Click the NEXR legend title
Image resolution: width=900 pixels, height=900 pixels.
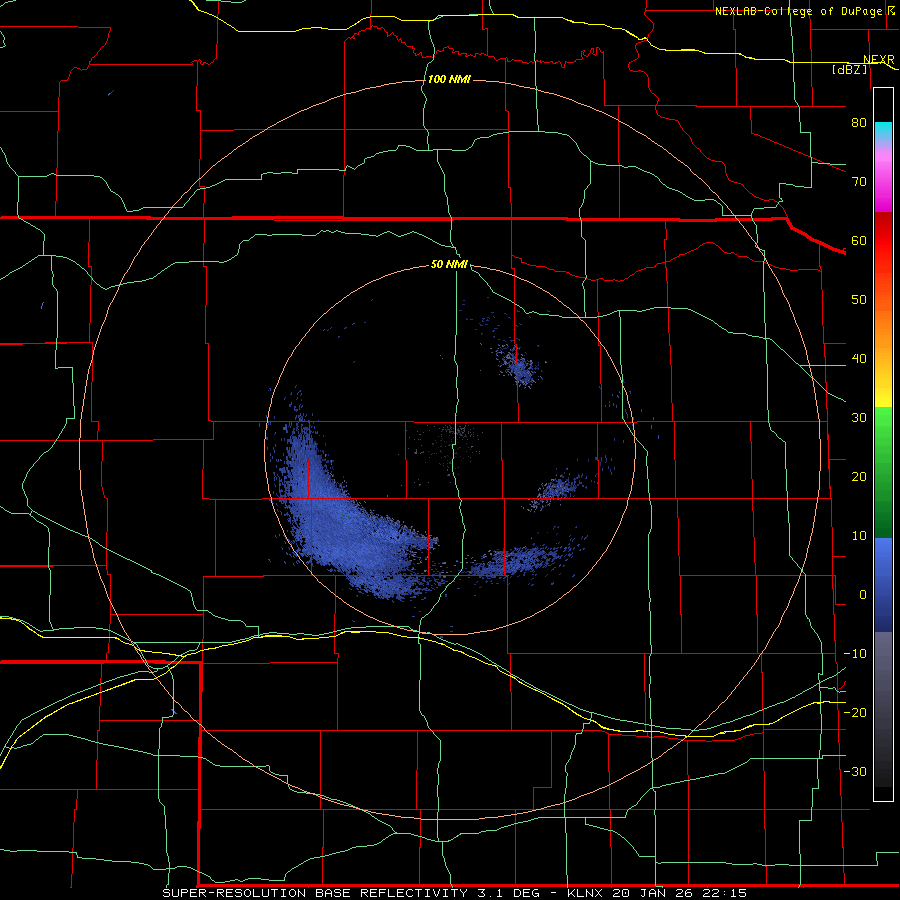click(878, 59)
